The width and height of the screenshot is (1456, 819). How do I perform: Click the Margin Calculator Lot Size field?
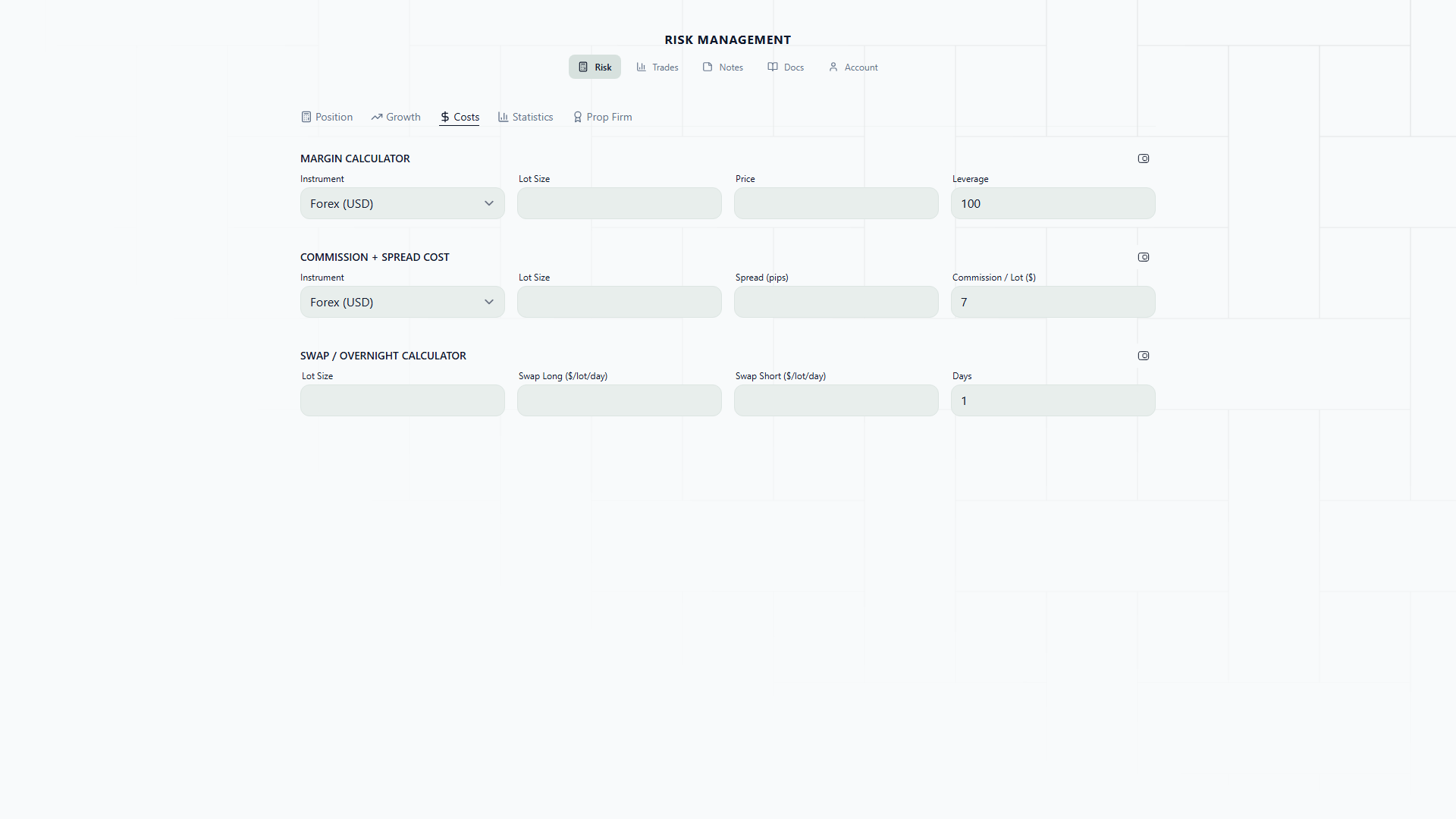coord(619,204)
